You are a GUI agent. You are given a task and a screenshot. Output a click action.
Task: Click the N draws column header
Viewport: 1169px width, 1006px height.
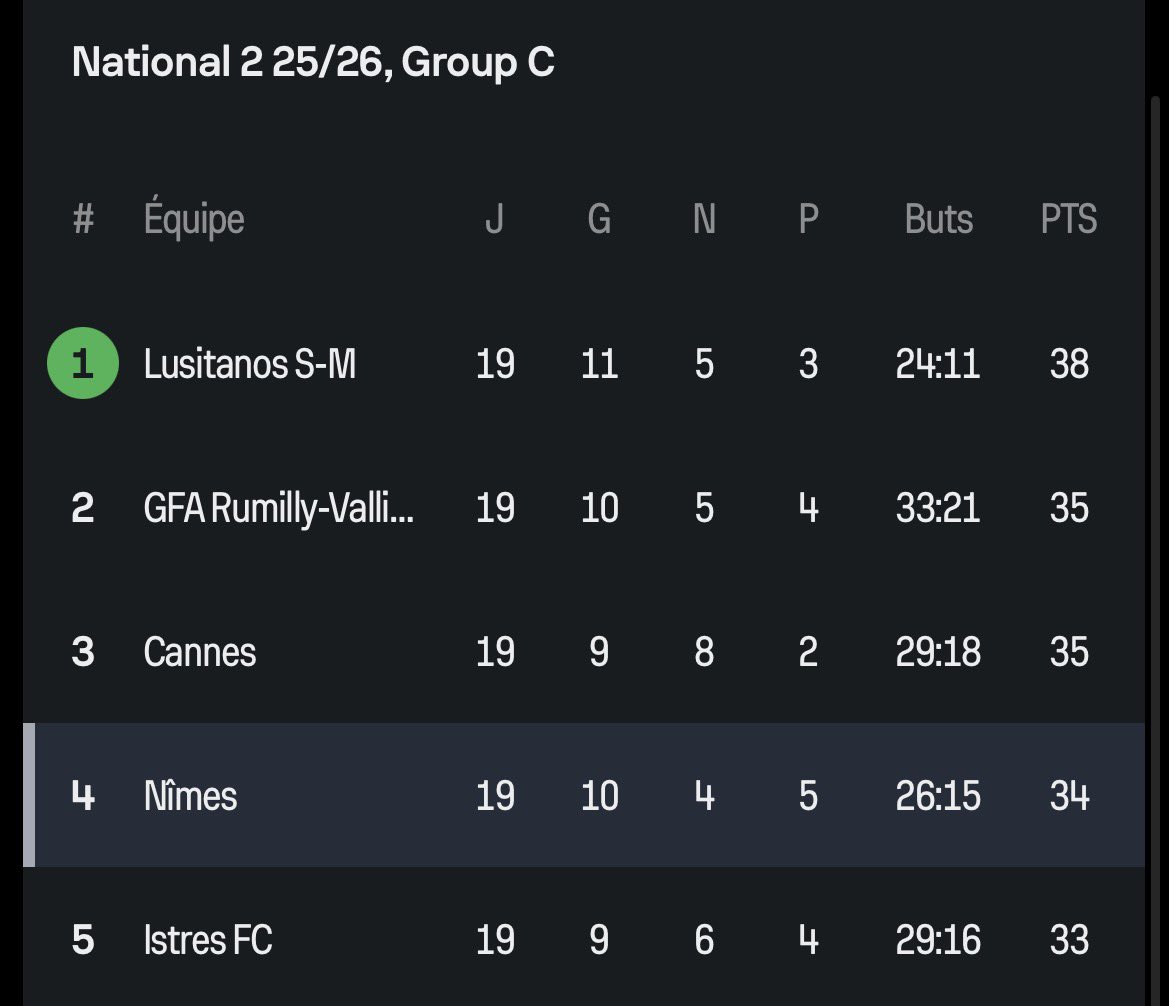(x=704, y=219)
